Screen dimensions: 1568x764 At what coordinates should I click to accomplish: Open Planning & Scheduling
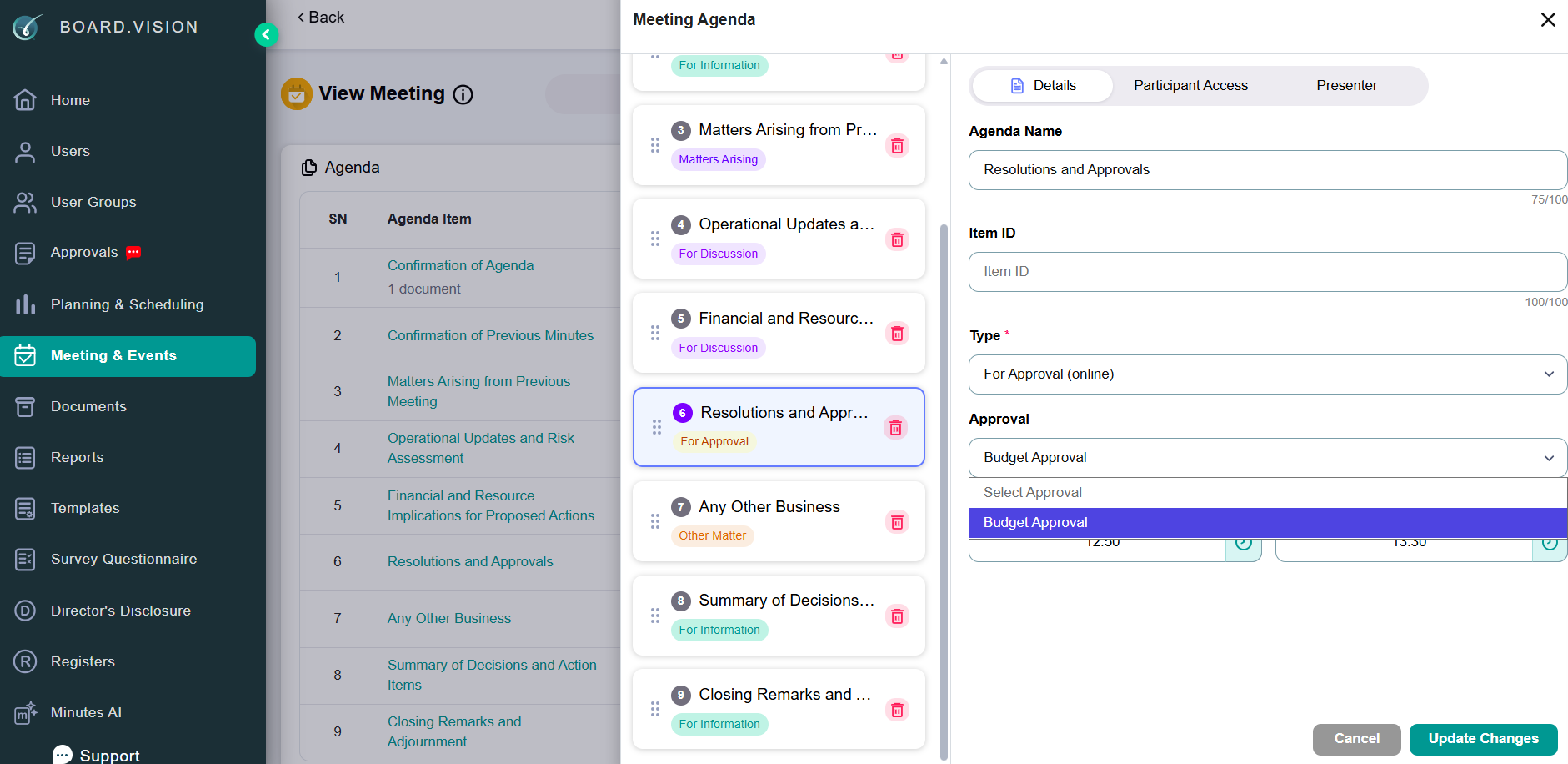coord(127,304)
